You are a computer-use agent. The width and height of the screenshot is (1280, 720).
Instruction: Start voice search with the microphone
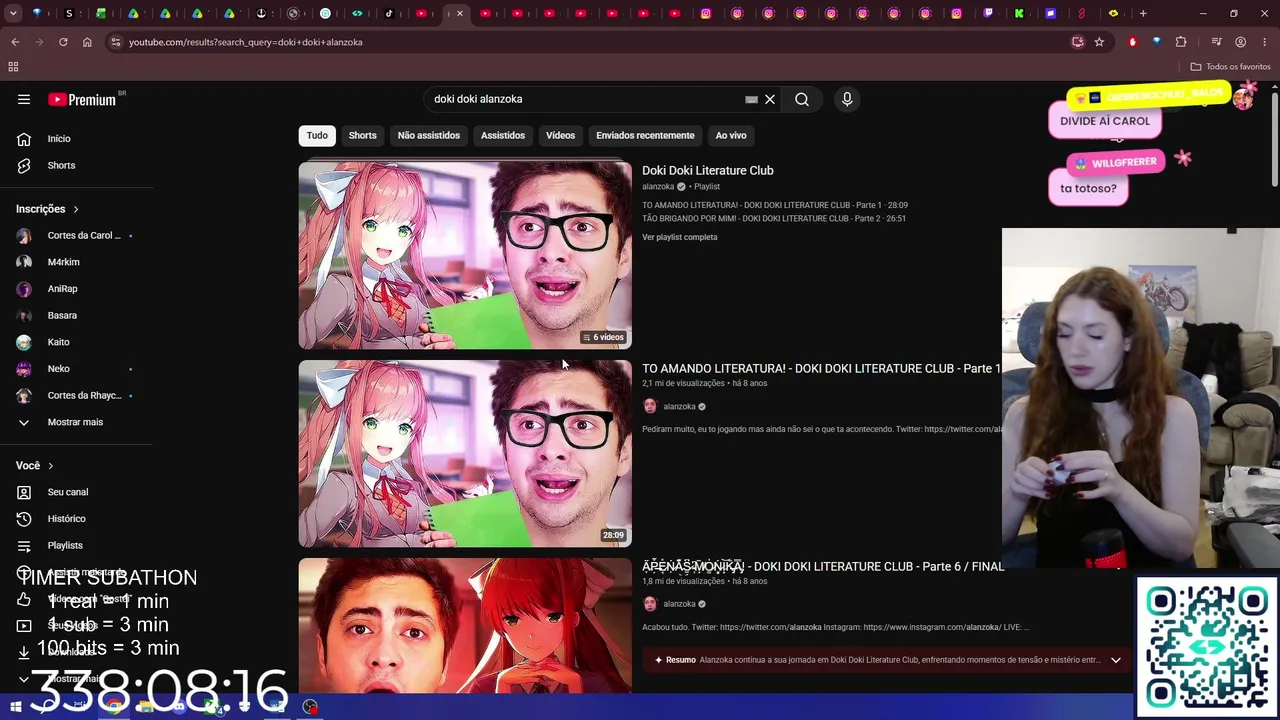tap(847, 99)
